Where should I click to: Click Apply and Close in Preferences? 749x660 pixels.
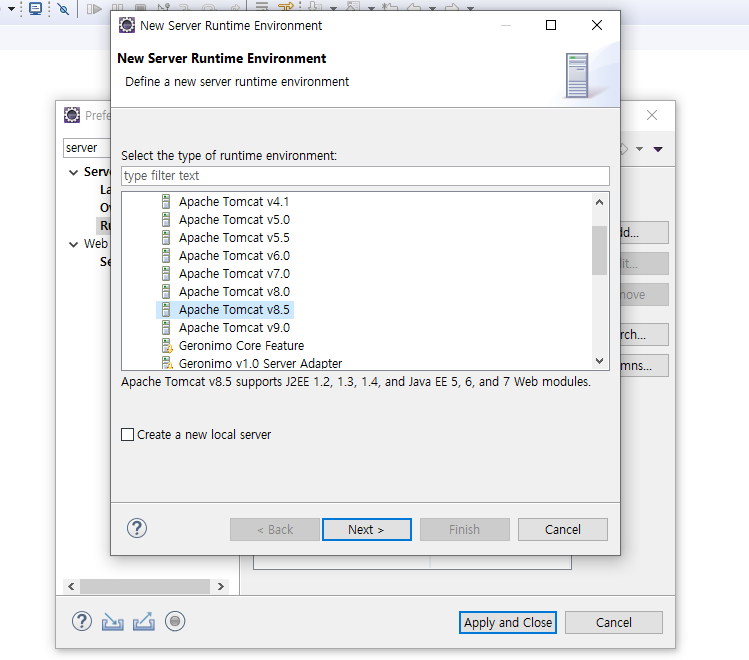coord(508,623)
